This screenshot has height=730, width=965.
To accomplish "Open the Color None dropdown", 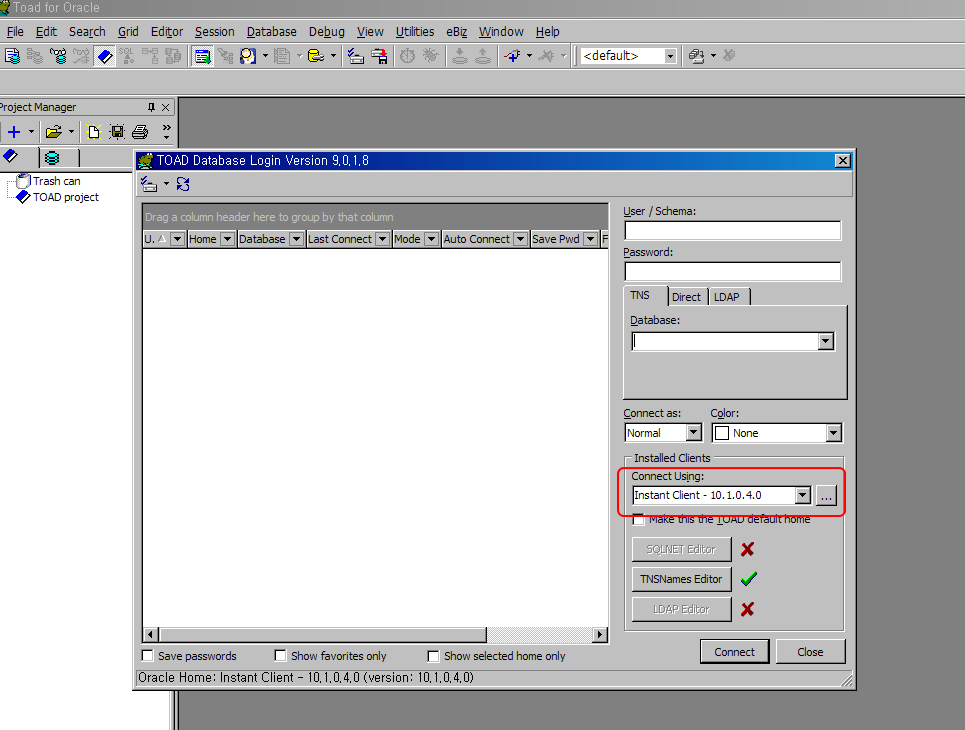I will point(833,433).
